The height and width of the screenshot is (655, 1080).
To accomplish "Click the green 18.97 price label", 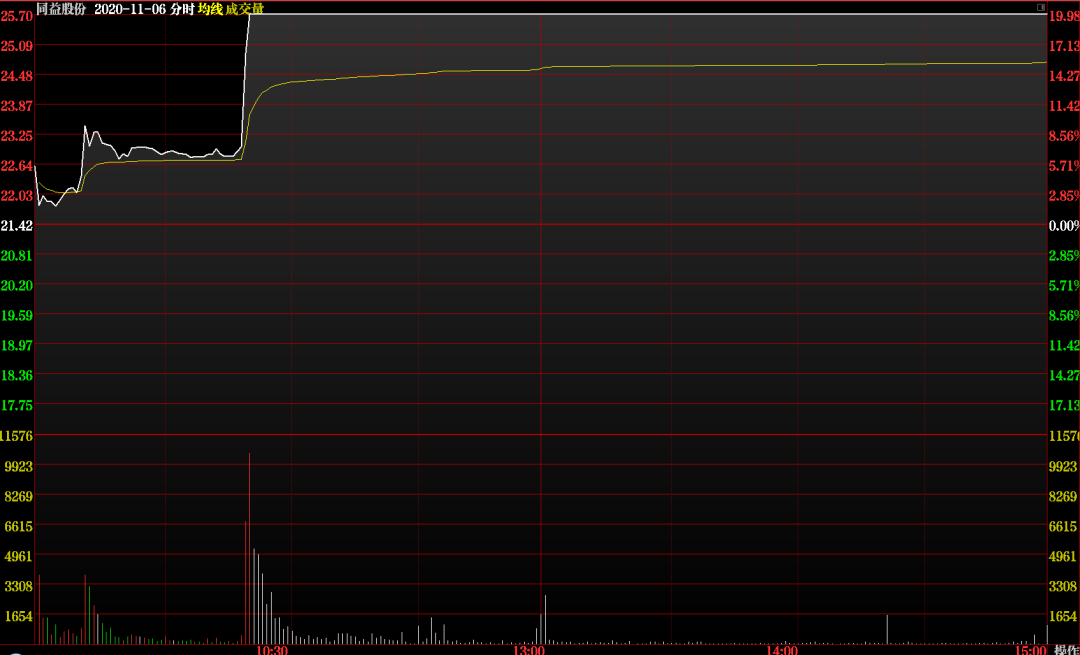I will pyautogui.click(x=16, y=345).
